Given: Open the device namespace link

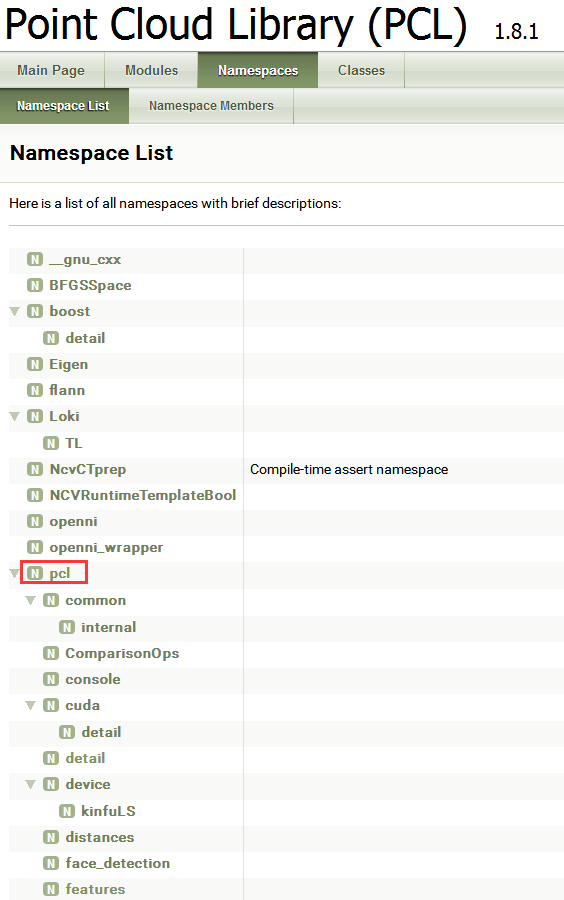Looking at the screenshot, I should click(88, 785).
